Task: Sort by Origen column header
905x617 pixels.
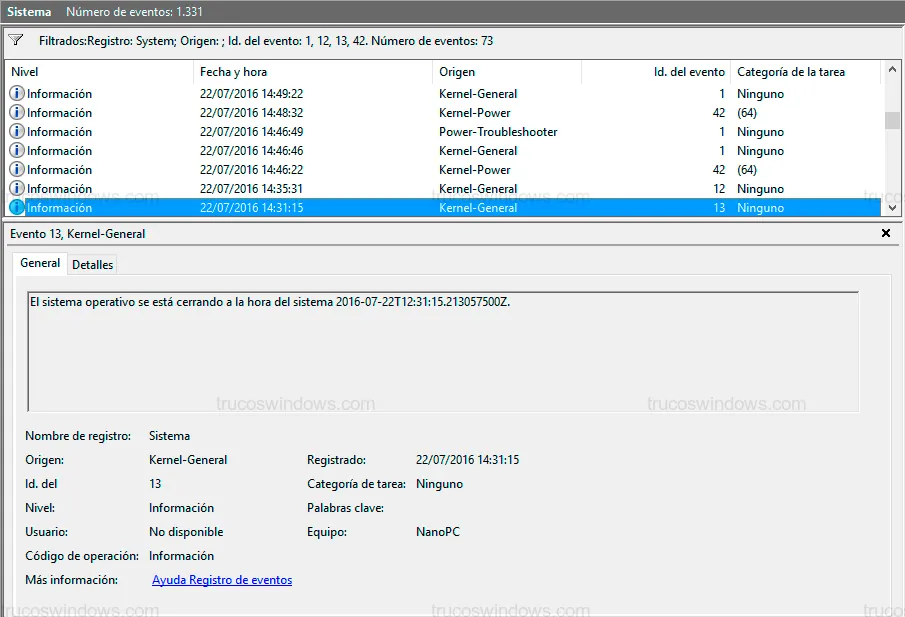Action: point(507,72)
